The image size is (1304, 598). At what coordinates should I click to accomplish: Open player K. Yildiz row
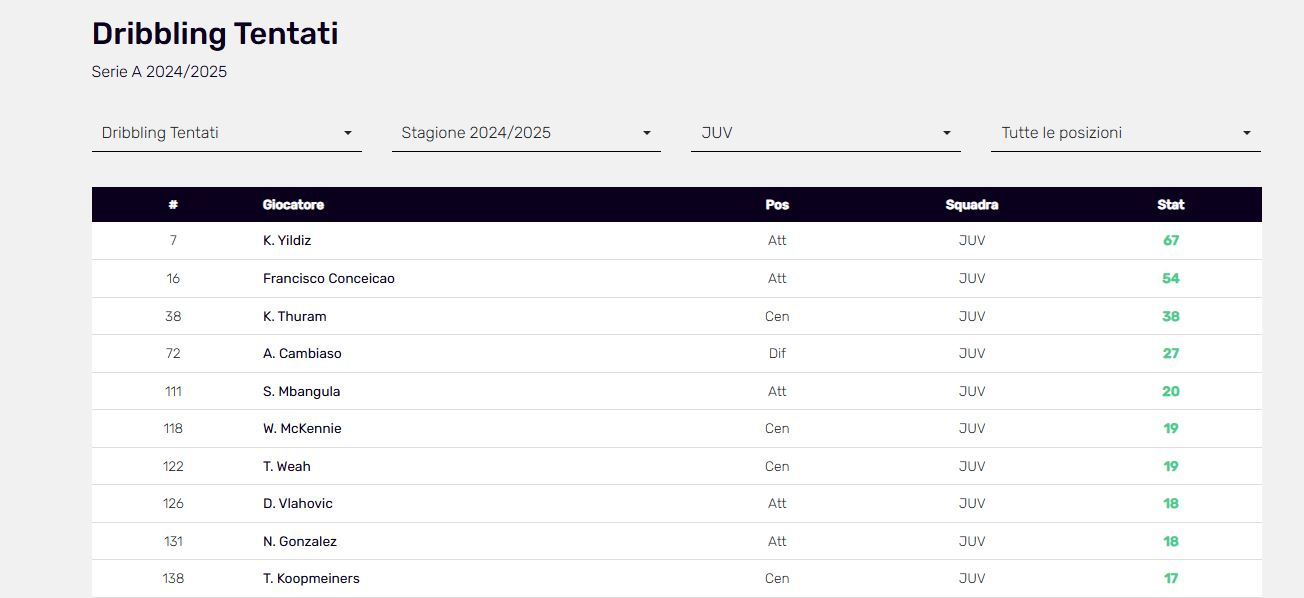[677, 241]
